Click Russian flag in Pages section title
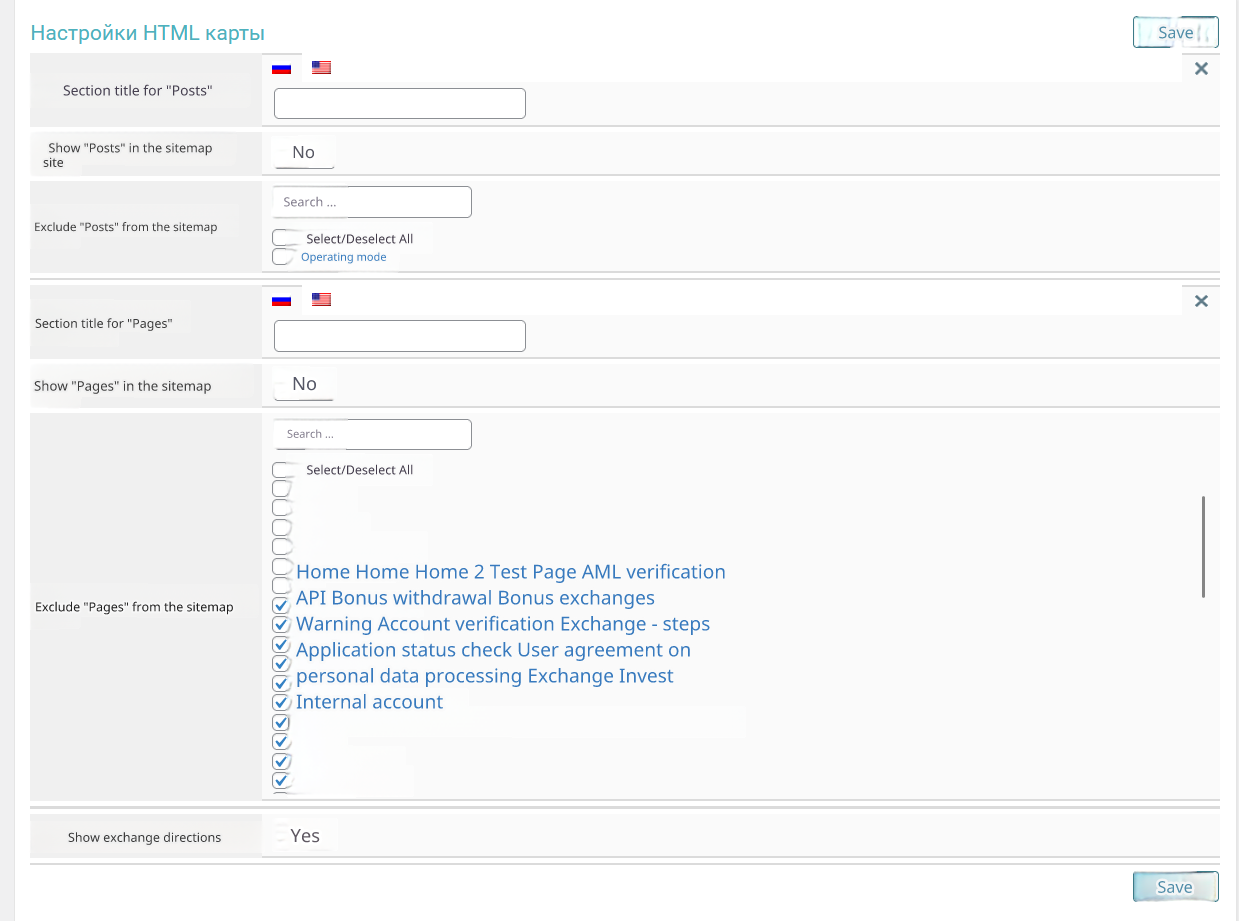Image resolution: width=1239 pixels, height=921 pixels. 281,299
